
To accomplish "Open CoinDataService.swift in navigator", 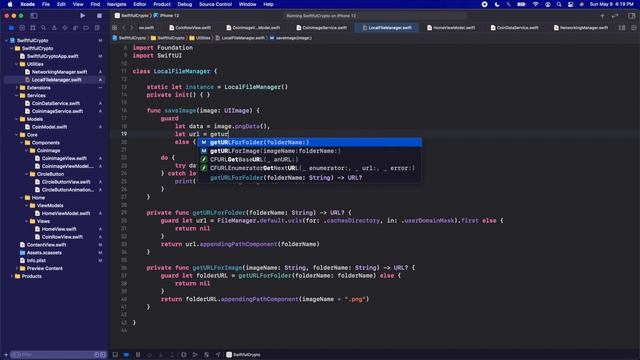I will point(56,103).
